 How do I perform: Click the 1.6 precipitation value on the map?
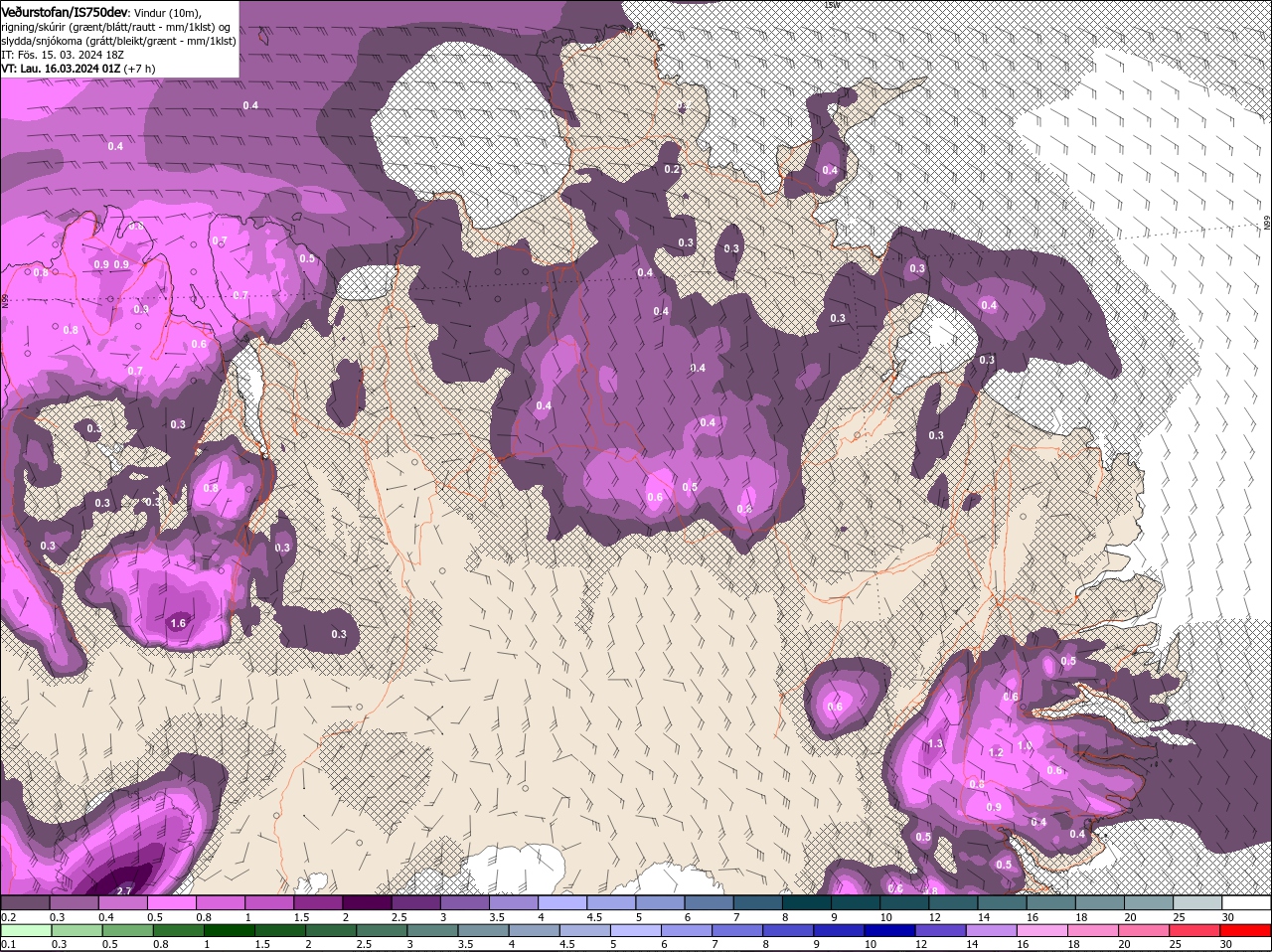point(178,623)
